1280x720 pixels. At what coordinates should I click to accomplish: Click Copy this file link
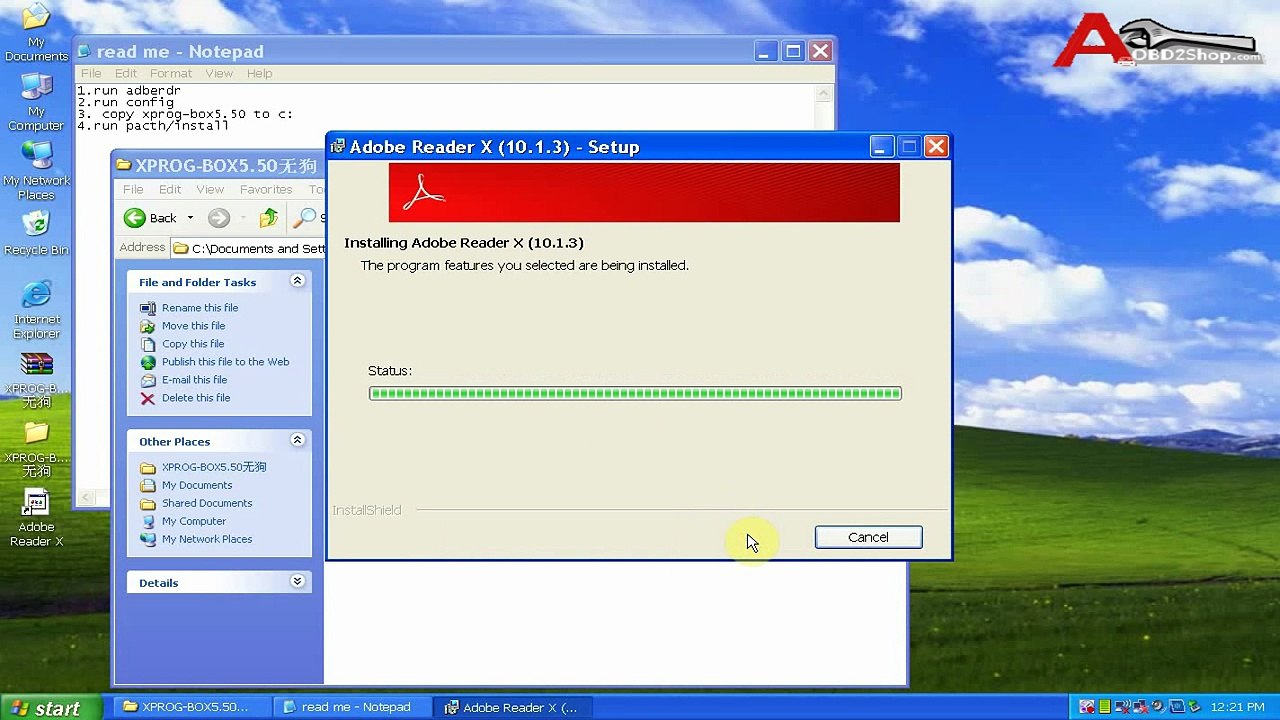point(182,344)
